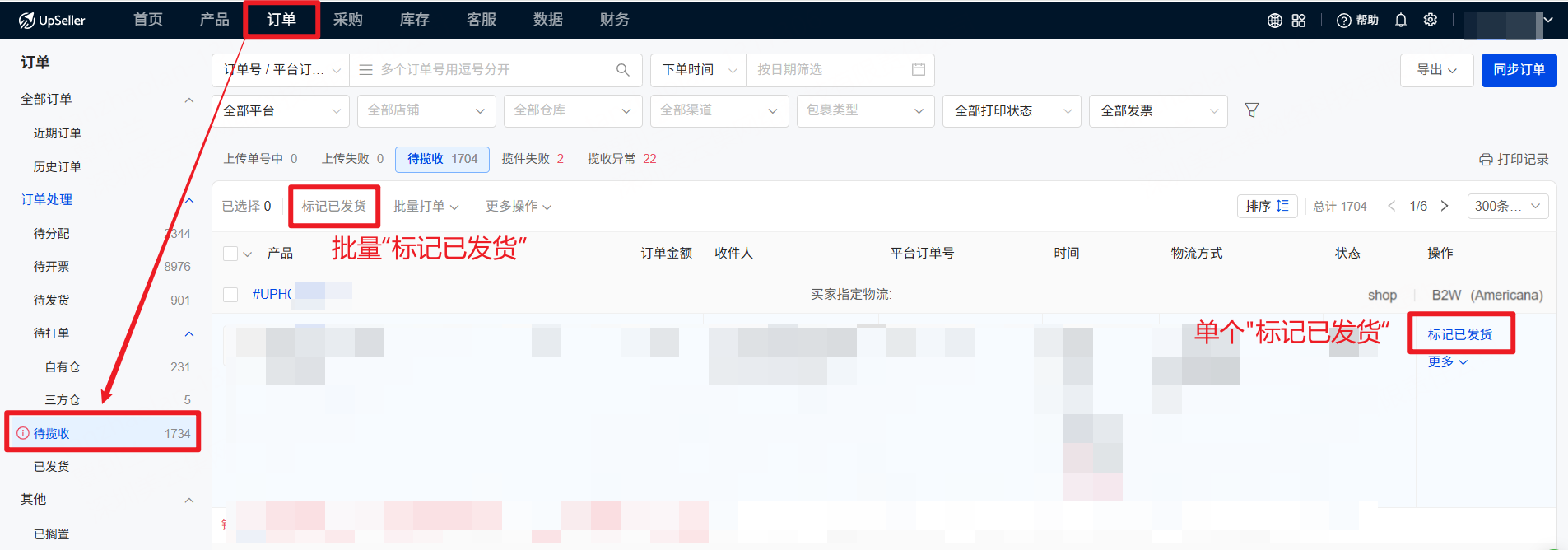The height and width of the screenshot is (550, 1568).
Task: Collapse the 订单处理 sidebar section
Action: 189,200
